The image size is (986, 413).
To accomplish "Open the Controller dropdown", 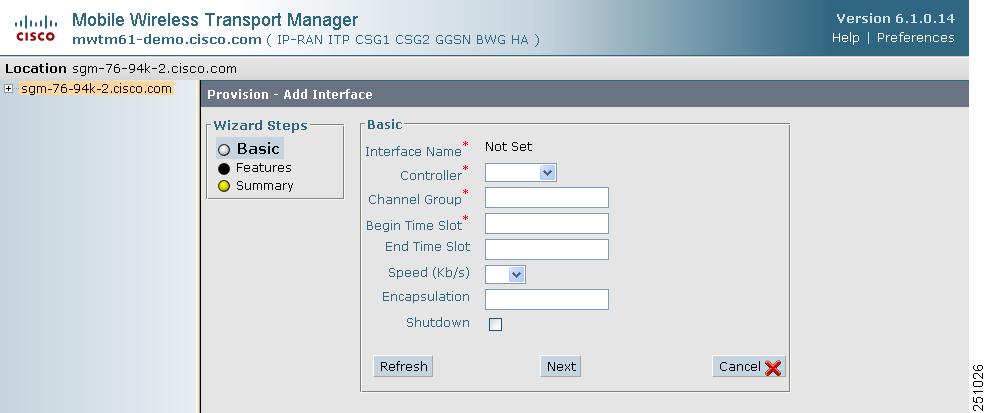I will (521, 173).
